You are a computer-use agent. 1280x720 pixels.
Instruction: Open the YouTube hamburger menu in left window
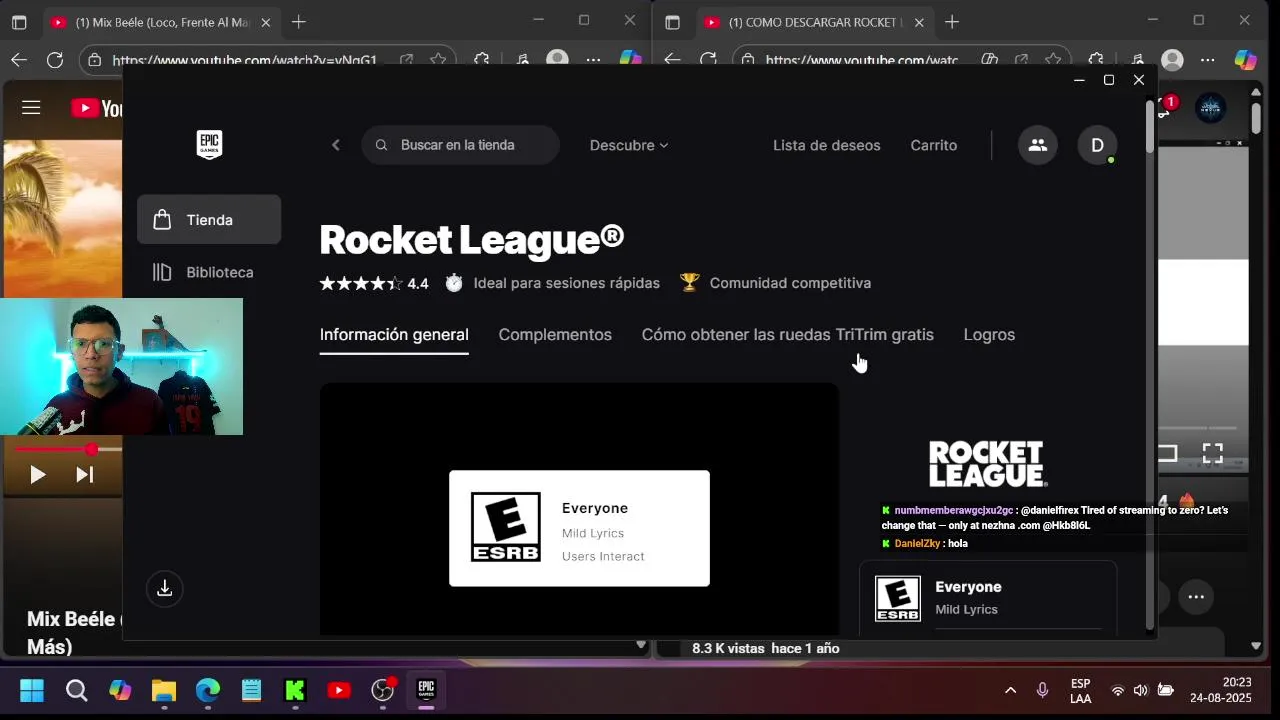pos(31,108)
